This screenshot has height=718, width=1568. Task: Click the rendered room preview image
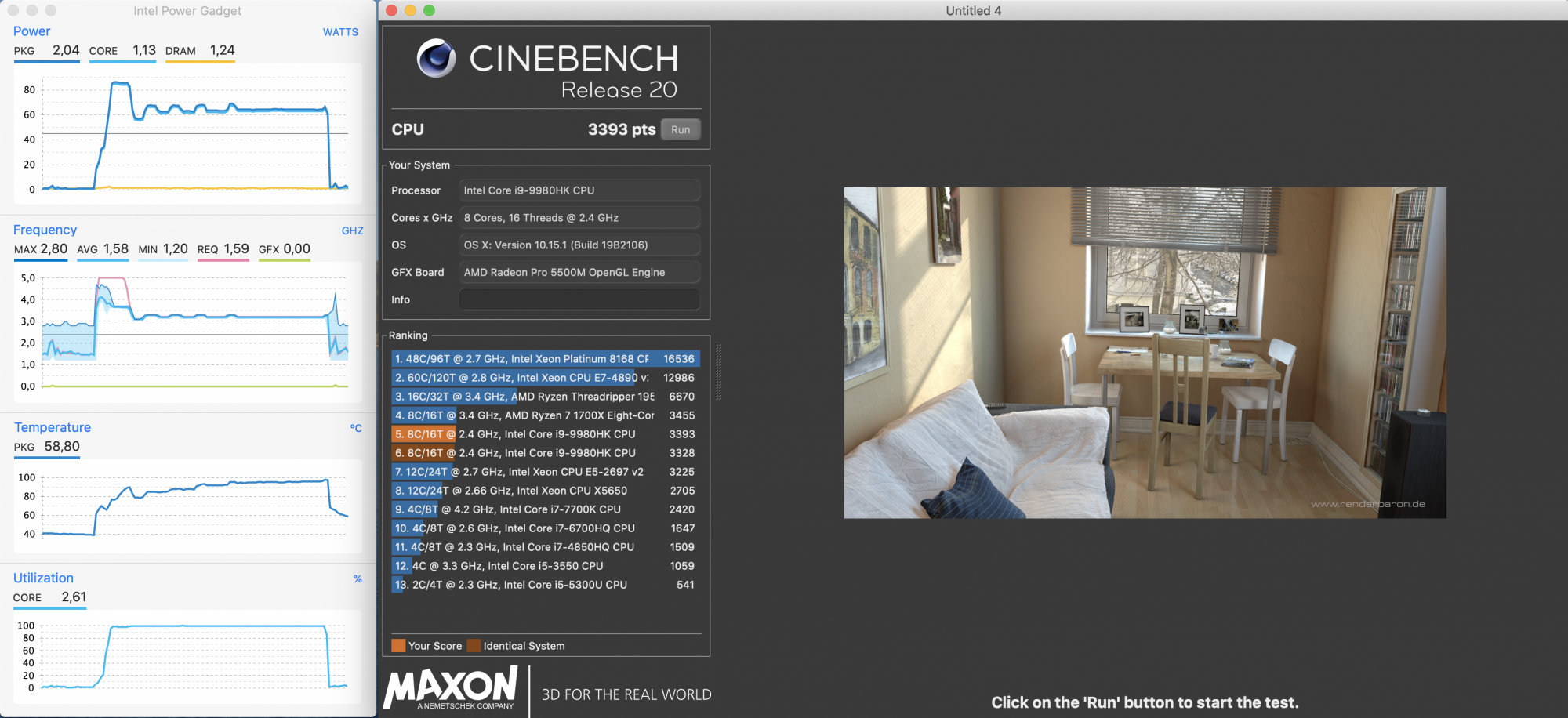(1145, 353)
